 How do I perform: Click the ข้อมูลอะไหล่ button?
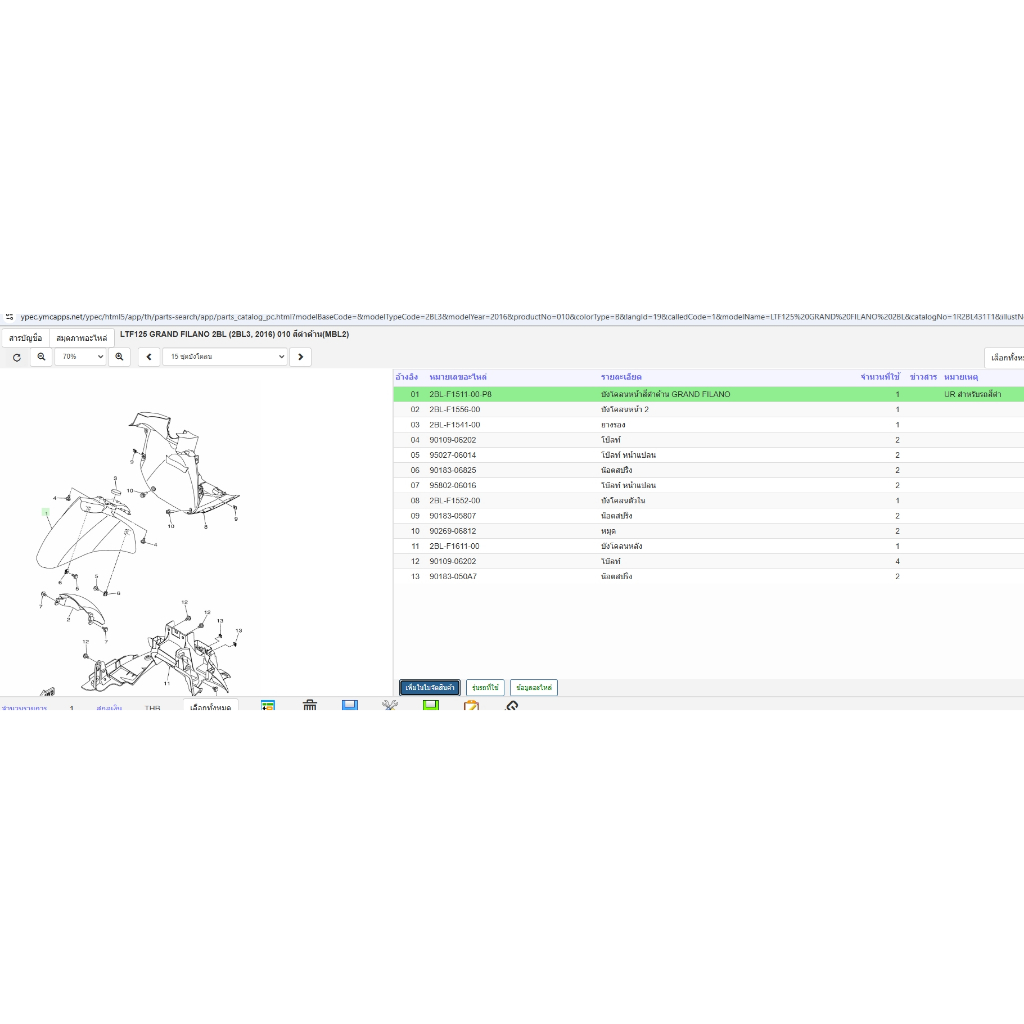(534, 688)
